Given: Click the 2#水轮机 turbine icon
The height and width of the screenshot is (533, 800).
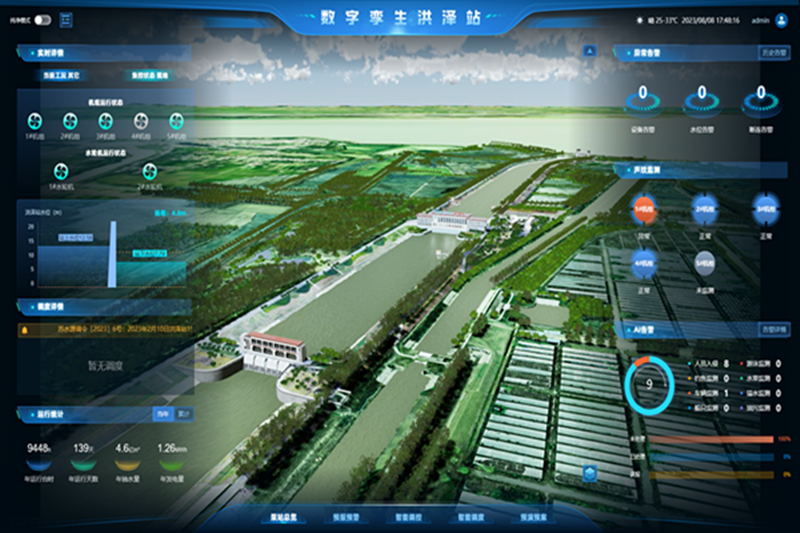Looking at the screenshot, I should (x=150, y=171).
